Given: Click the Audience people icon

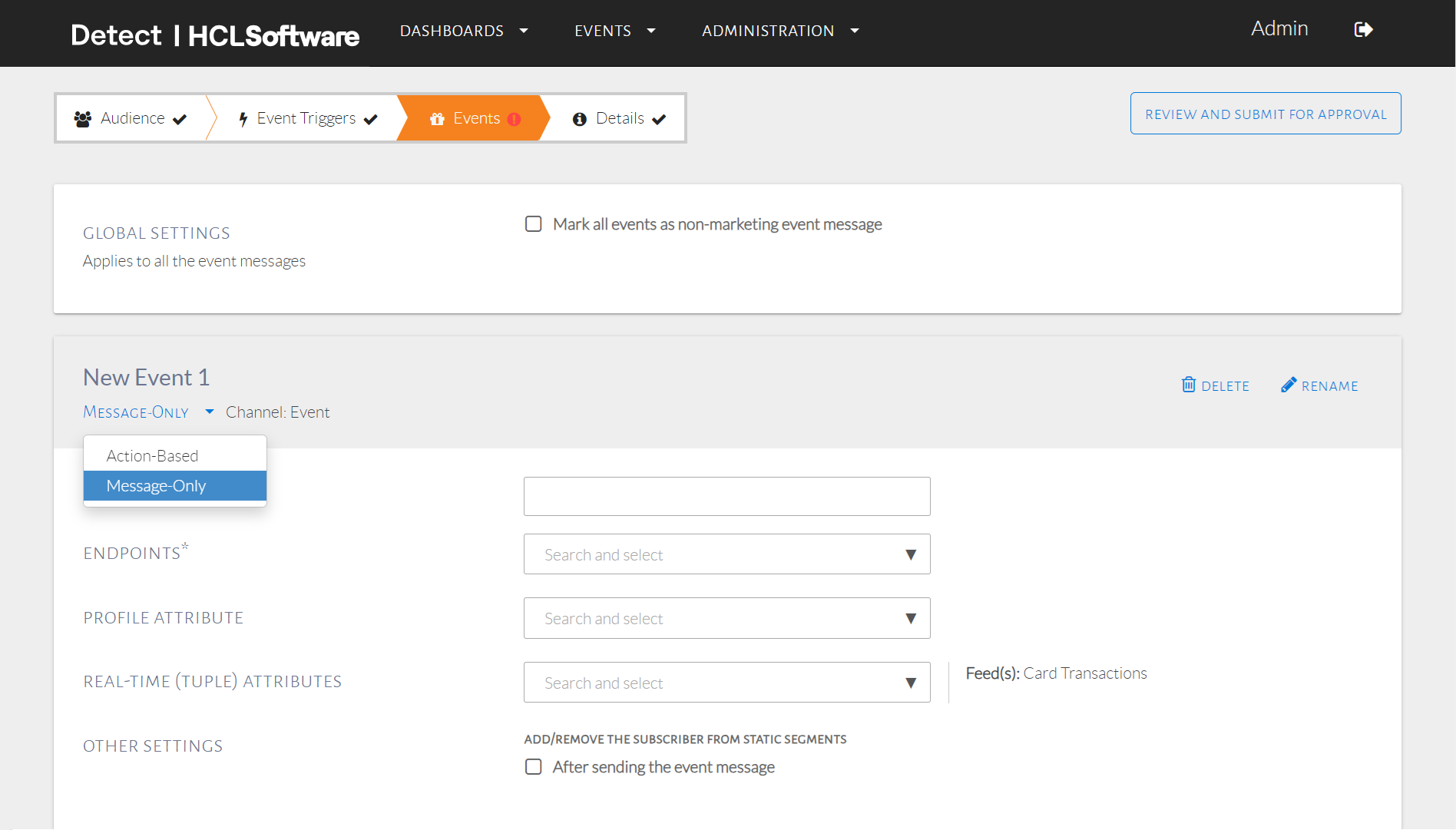Looking at the screenshot, I should point(83,119).
